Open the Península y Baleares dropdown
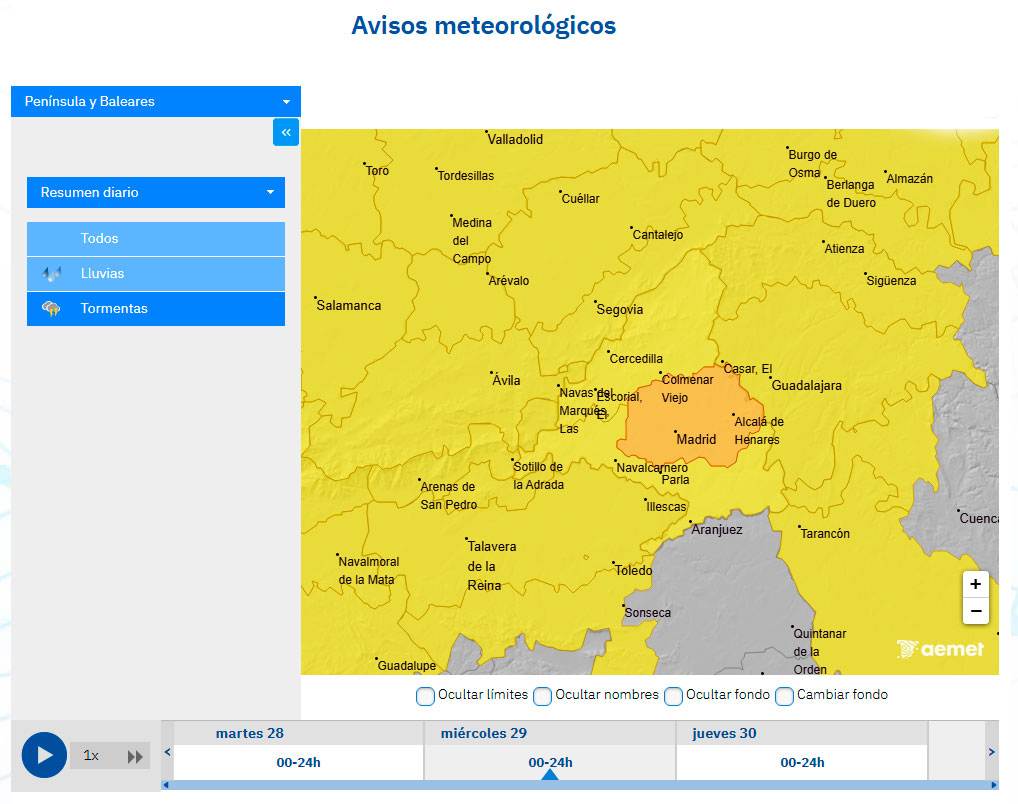This screenshot has width=1018, height=804. (x=155, y=101)
